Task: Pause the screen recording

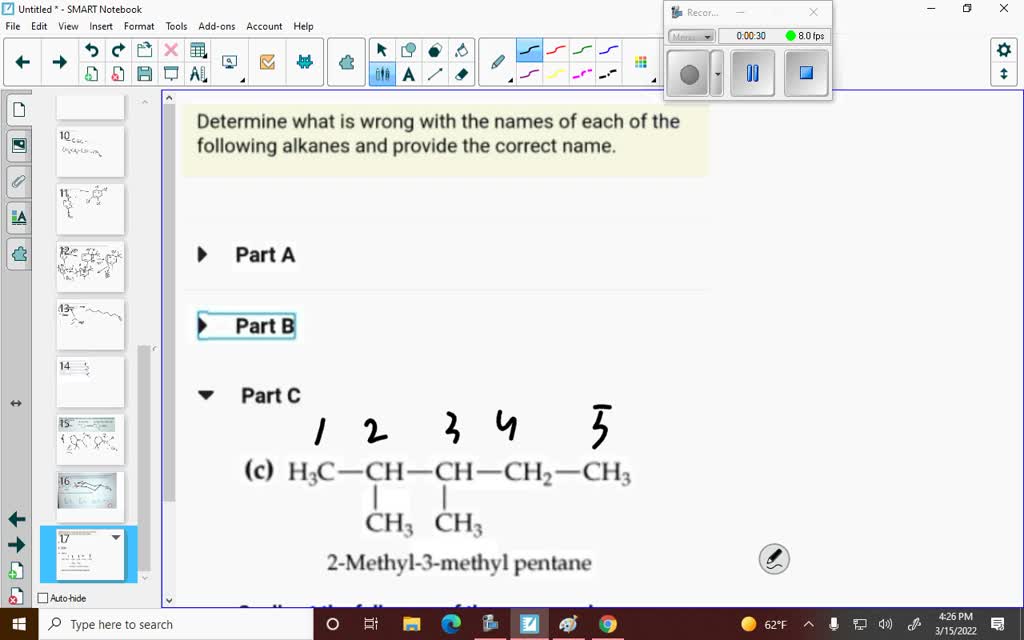Action: point(751,72)
